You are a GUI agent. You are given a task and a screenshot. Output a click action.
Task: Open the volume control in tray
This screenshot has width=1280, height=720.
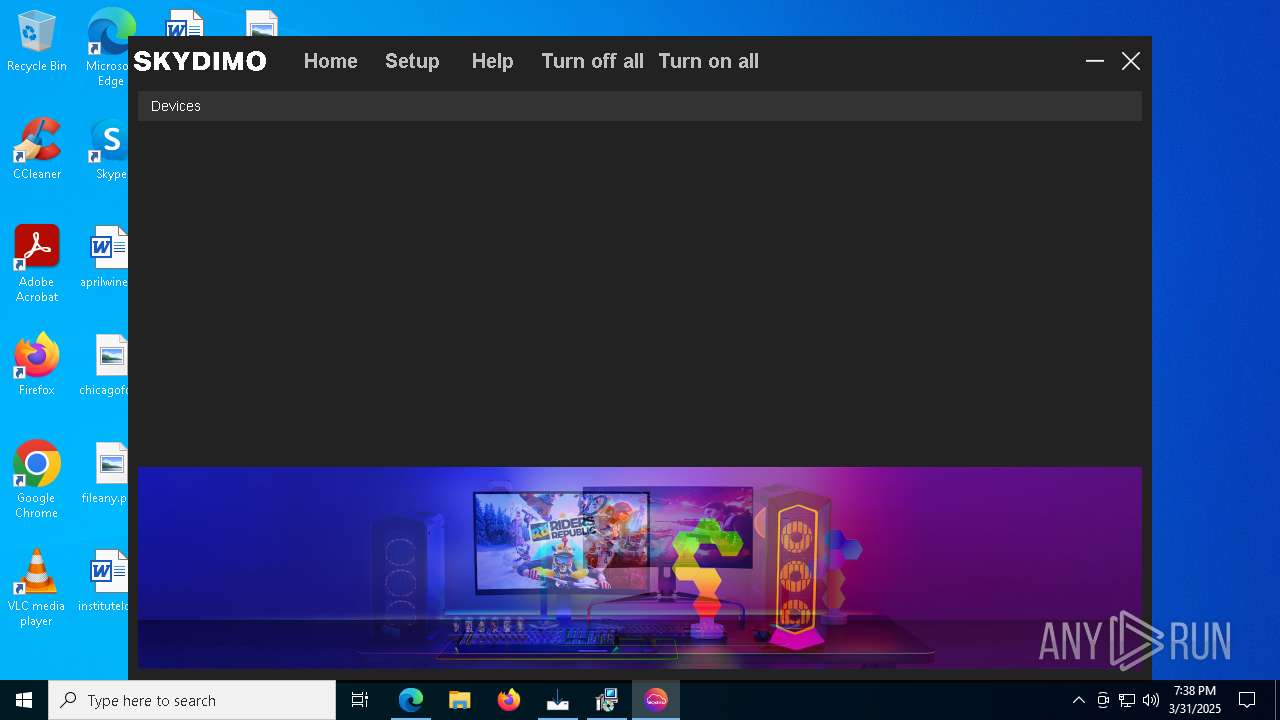pyautogui.click(x=1151, y=700)
